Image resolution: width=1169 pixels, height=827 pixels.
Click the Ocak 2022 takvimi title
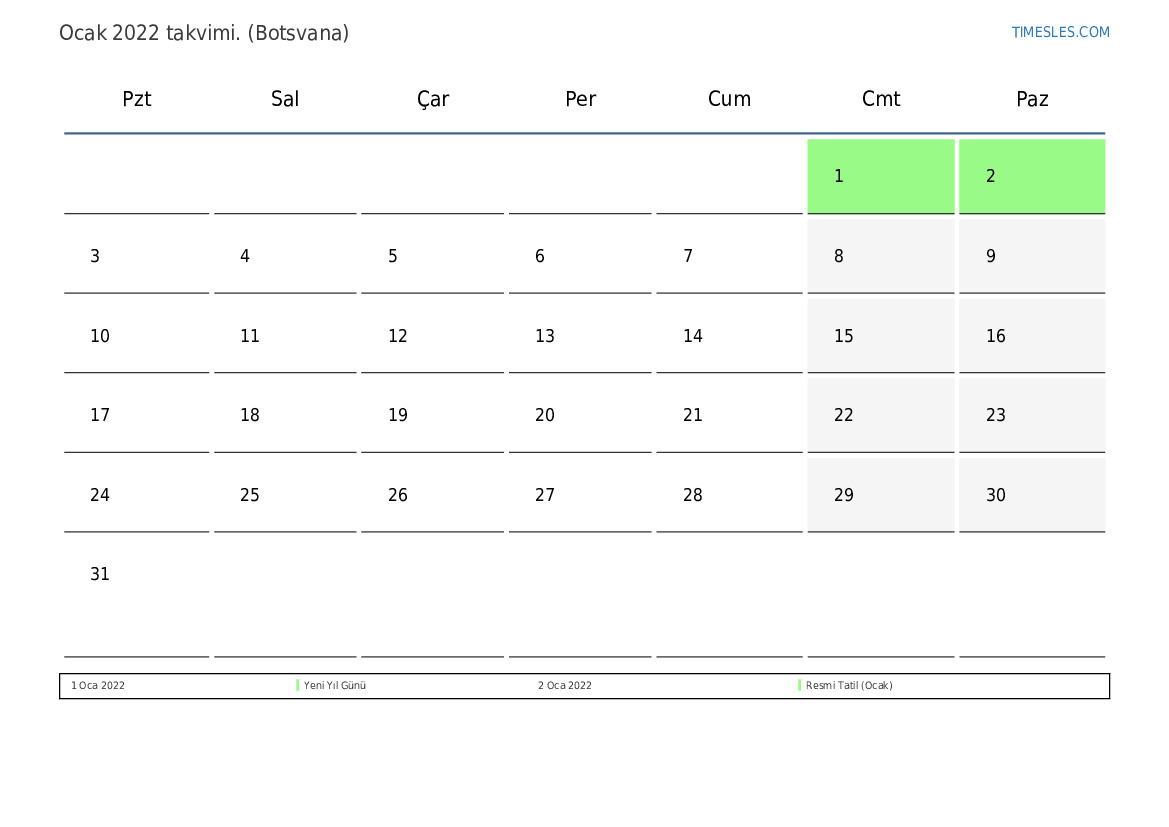click(x=204, y=33)
